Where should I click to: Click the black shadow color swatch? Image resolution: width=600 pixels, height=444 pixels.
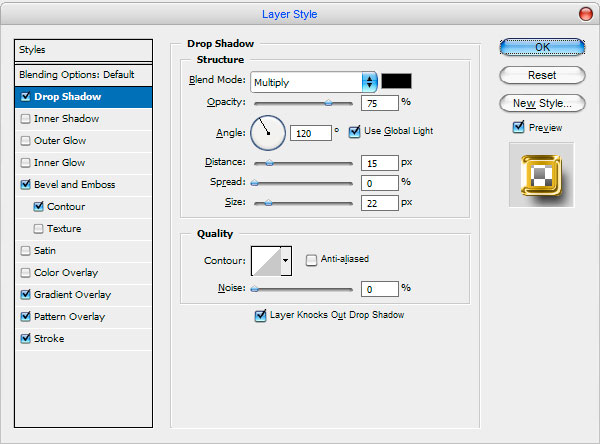point(396,81)
